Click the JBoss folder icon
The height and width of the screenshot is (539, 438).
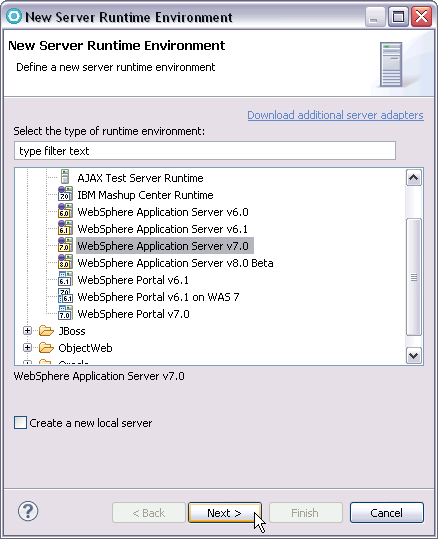click(x=46, y=331)
